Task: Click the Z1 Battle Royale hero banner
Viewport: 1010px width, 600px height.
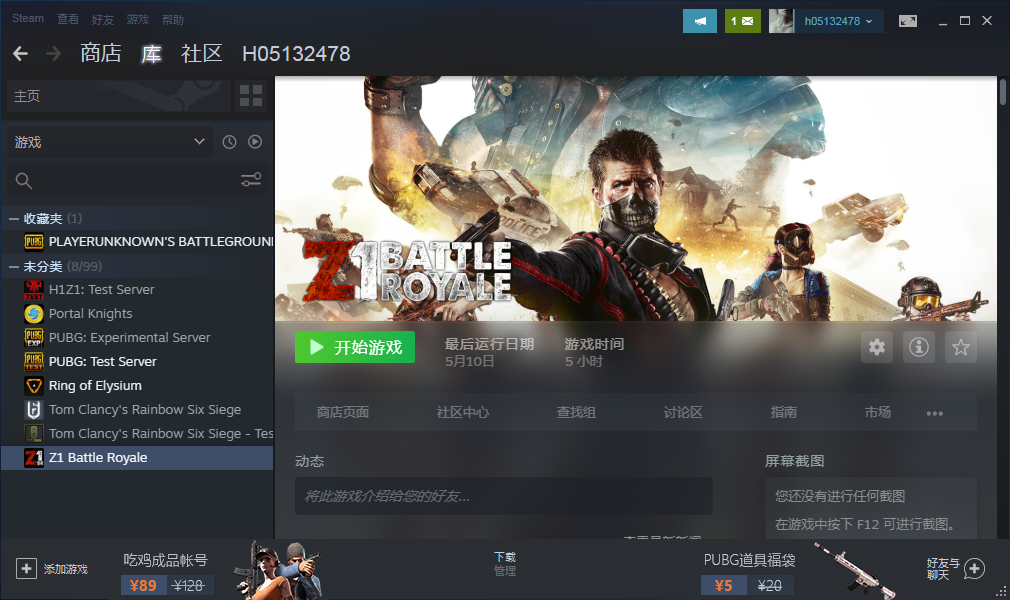Action: pyautogui.click(x=636, y=198)
